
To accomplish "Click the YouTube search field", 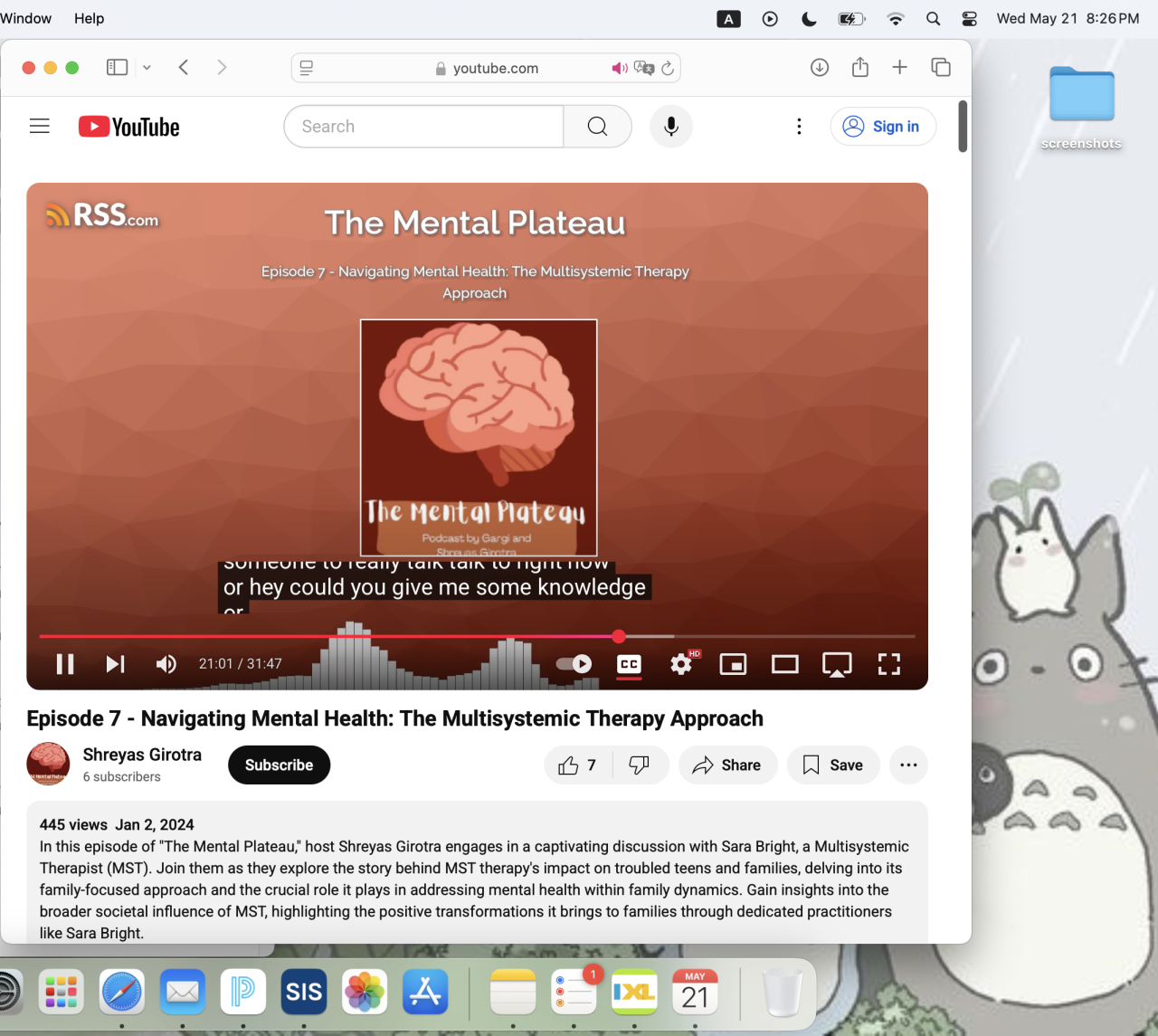I will coord(423,127).
